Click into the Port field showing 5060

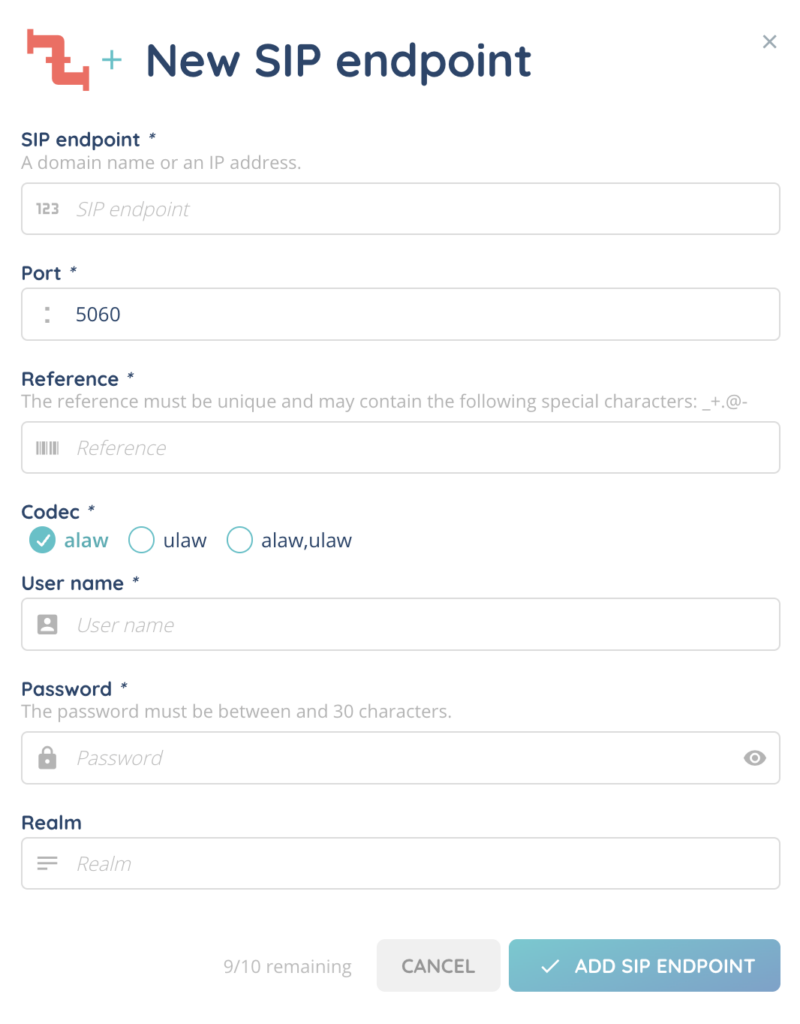(x=420, y=315)
